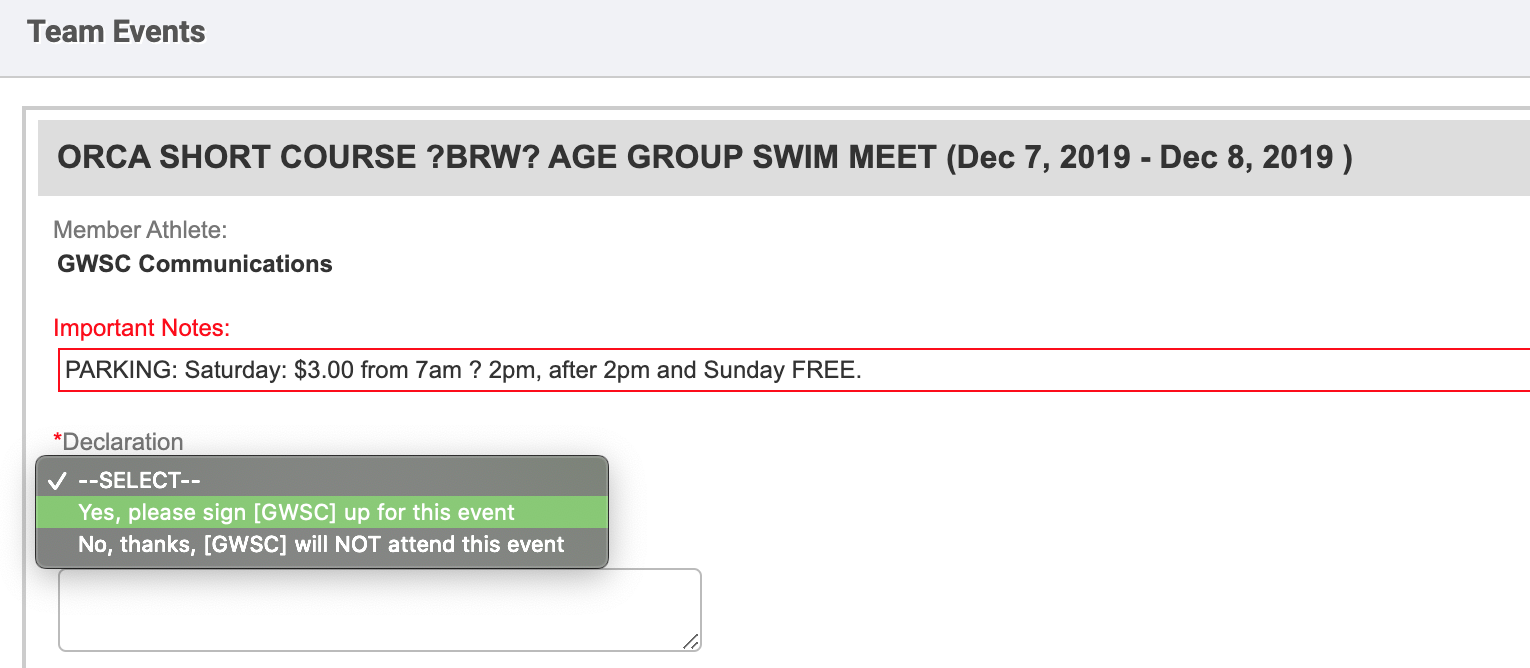
Task: Click the checkmark beside '--SELECT--'
Action: (56, 480)
